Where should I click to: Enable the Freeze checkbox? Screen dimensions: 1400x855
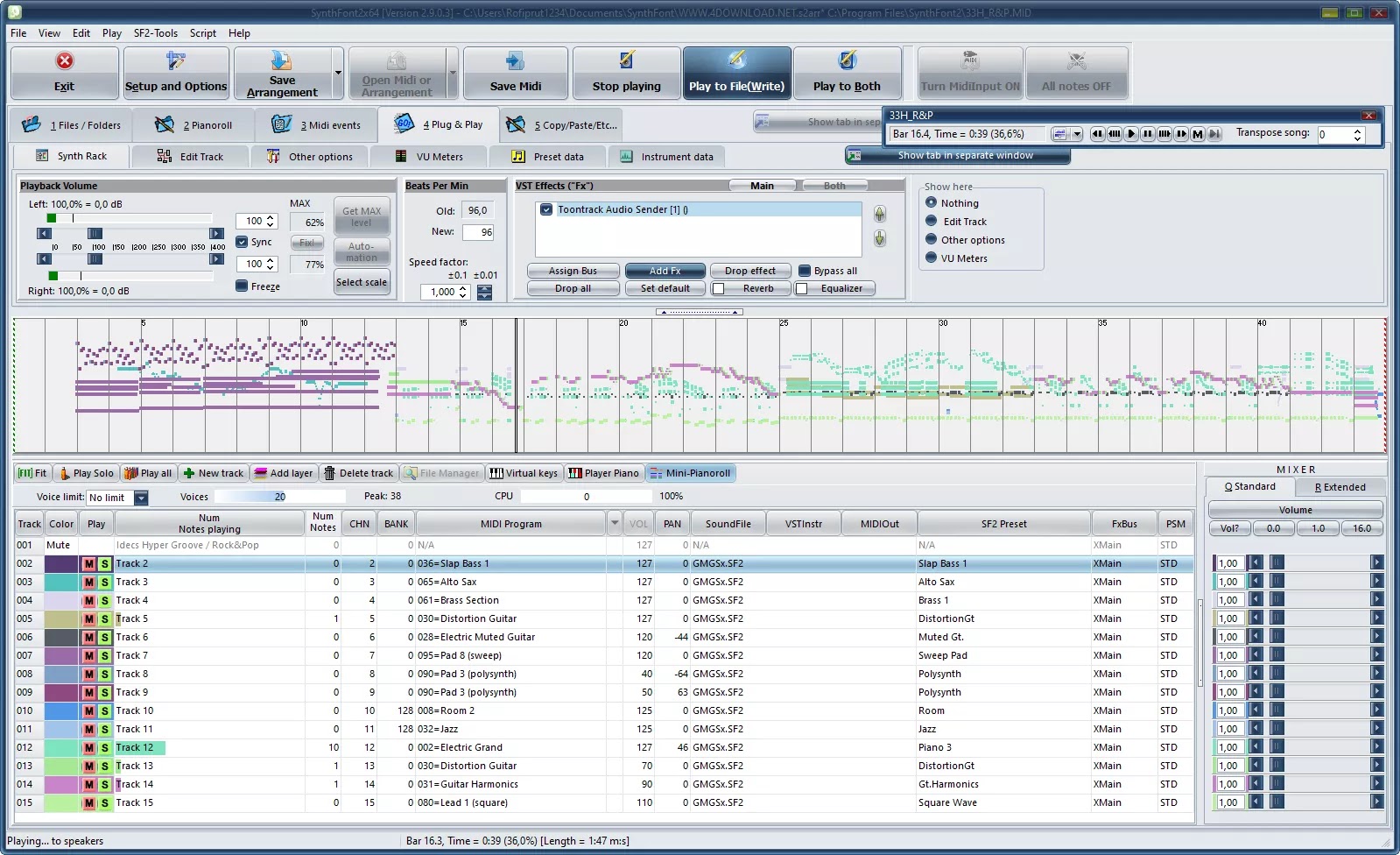pyautogui.click(x=242, y=286)
